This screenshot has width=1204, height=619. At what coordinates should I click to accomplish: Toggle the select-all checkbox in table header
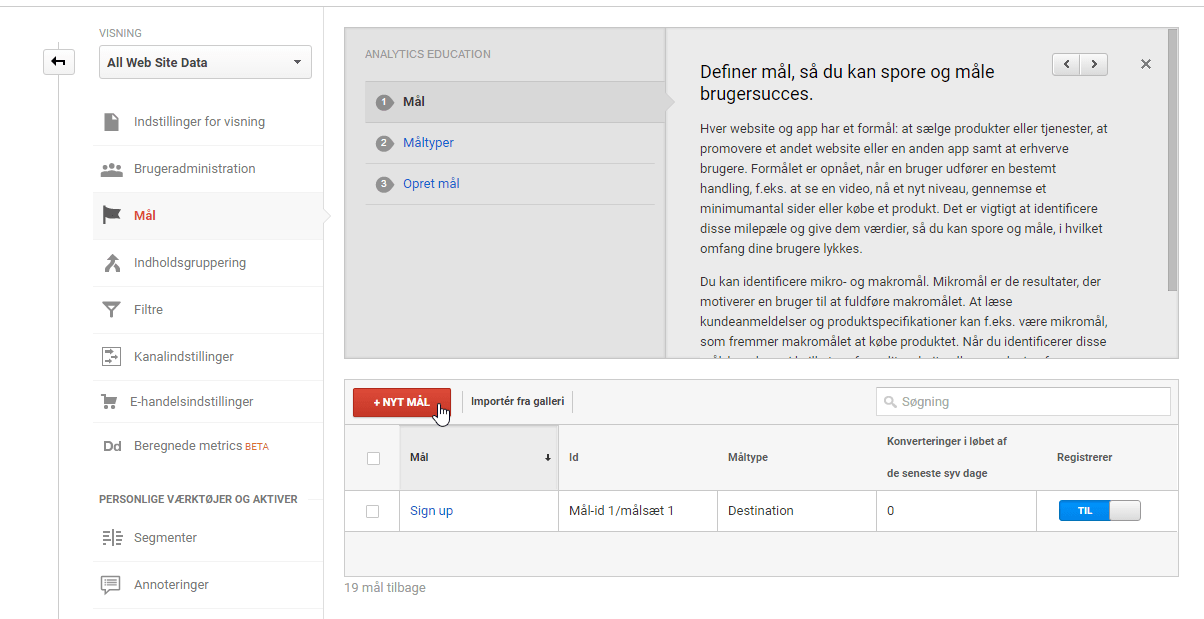coord(373,458)
